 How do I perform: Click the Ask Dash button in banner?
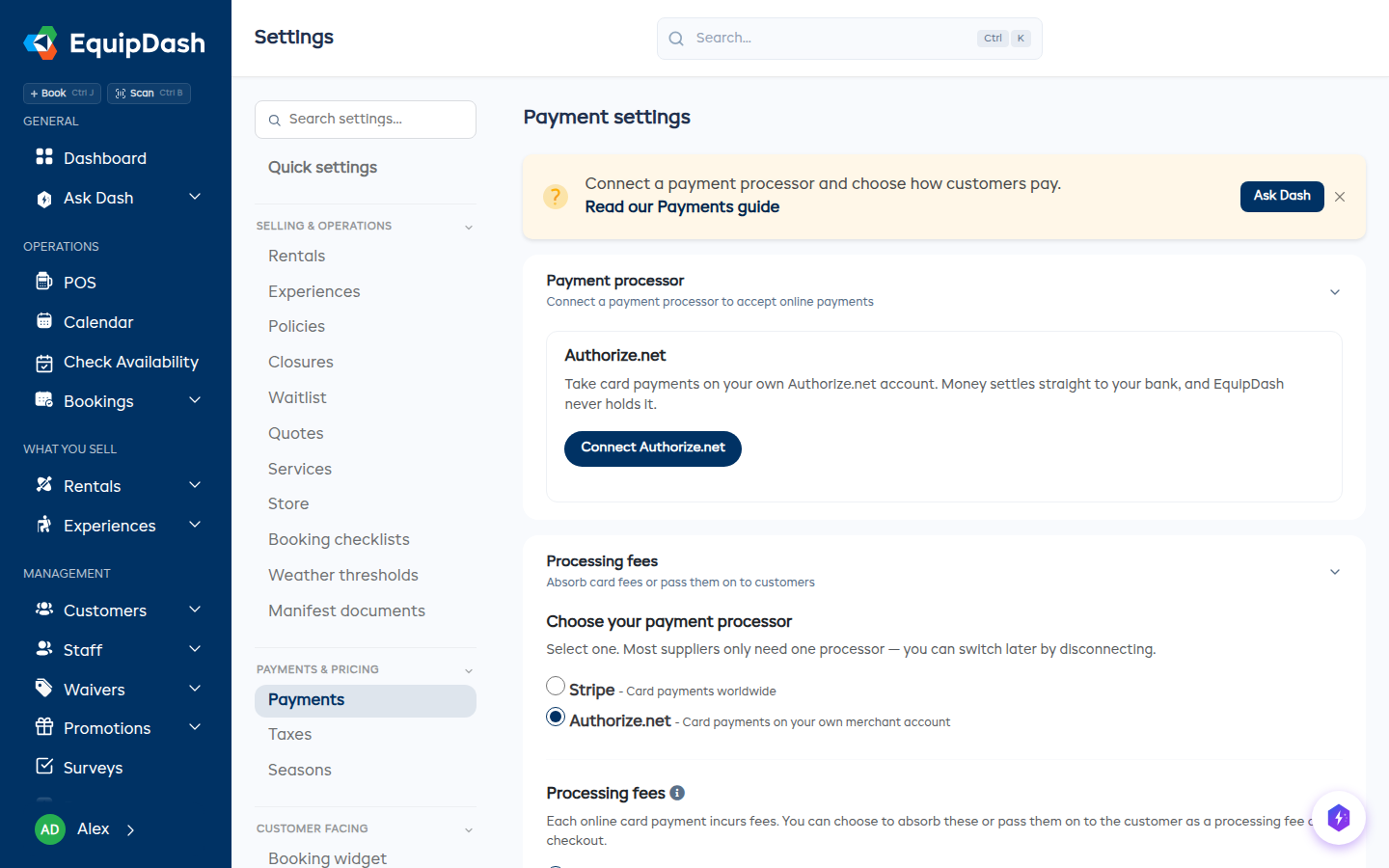coord(1282,197)
